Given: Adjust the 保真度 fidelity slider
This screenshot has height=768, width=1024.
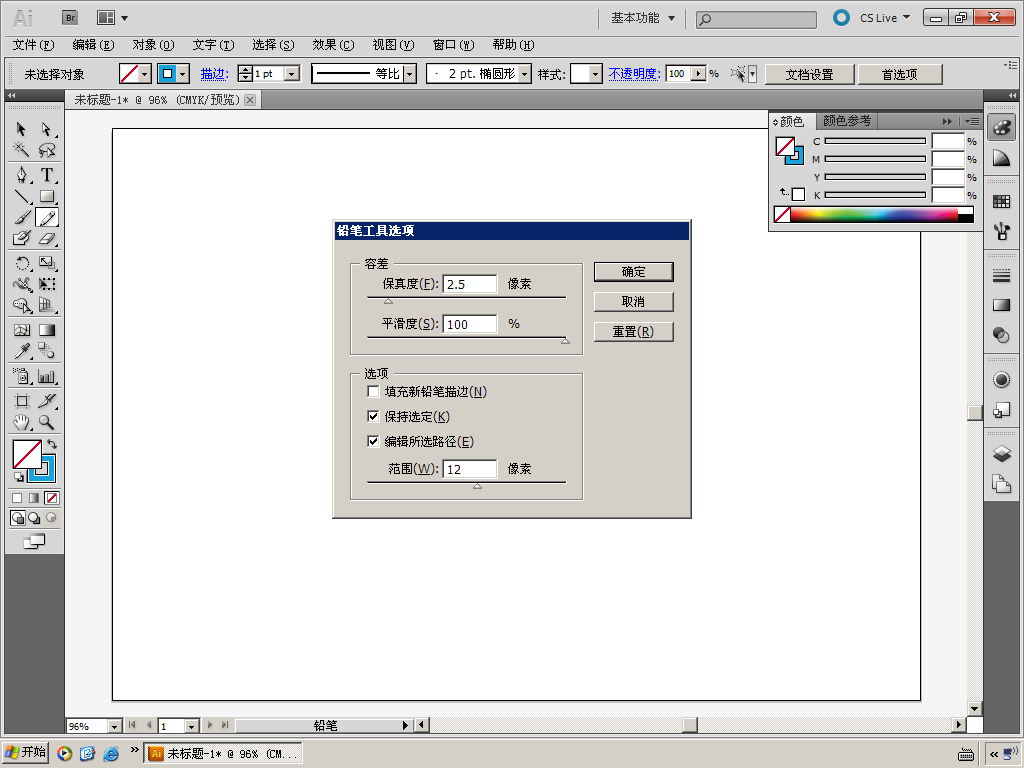Looking at the screenshot, I should click(389, 301).
